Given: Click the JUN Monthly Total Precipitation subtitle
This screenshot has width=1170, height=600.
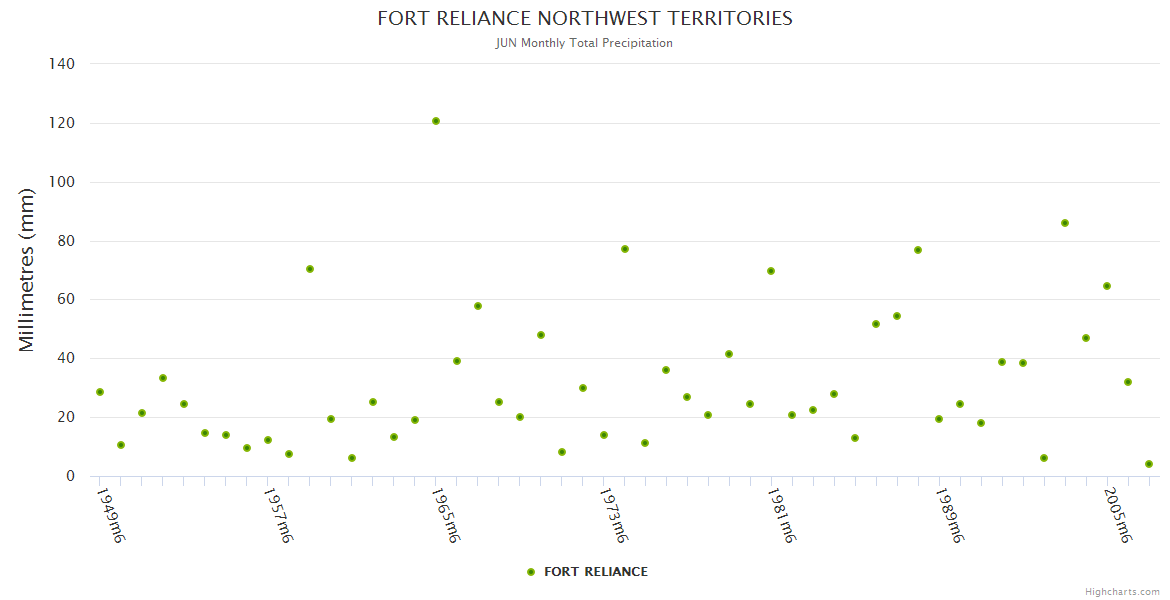Looking at the screenshot, I should coord(585,43).
